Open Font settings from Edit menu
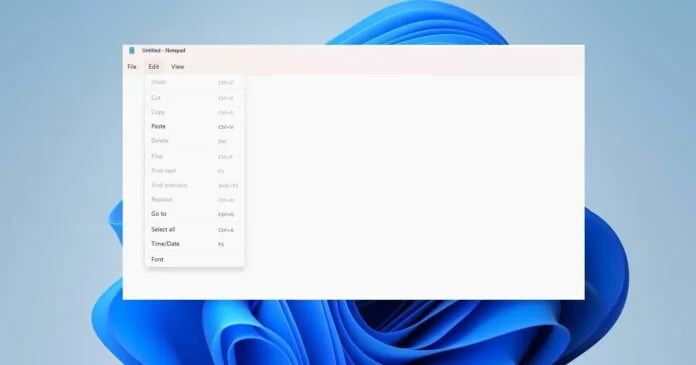 pyautogui.click(x=195, y=259)
